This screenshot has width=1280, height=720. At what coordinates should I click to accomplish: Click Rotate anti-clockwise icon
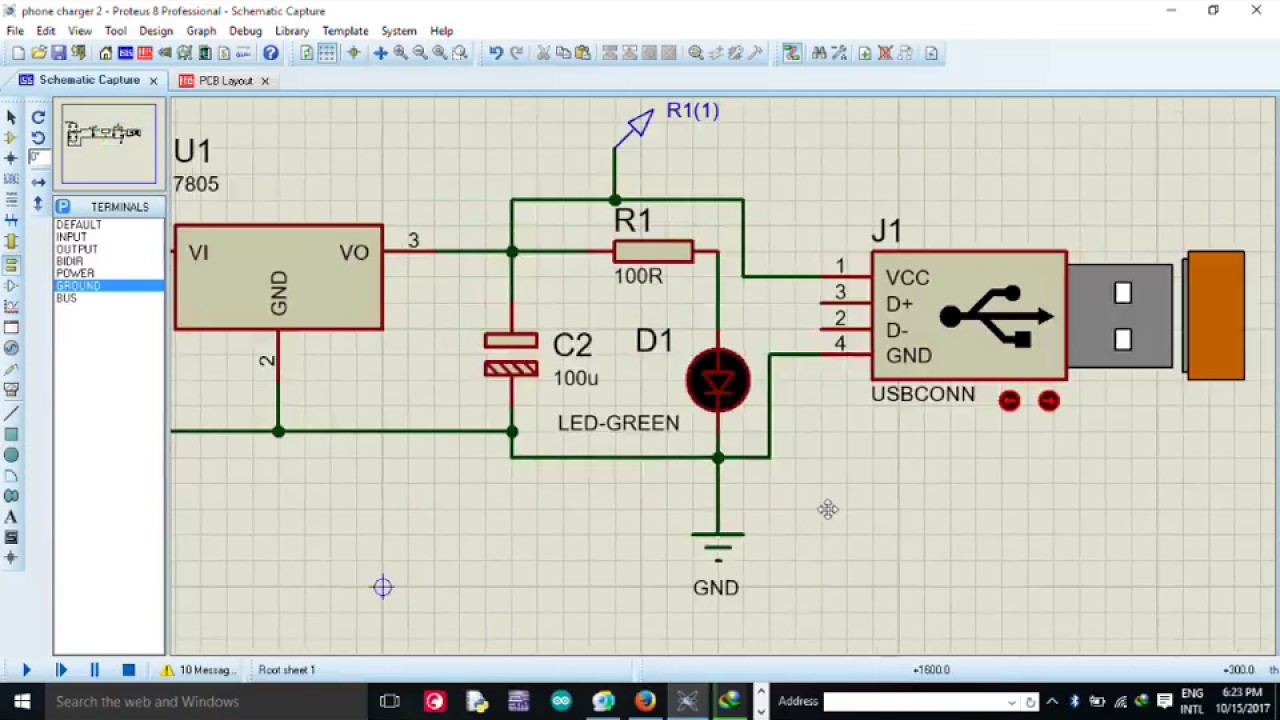38,138
